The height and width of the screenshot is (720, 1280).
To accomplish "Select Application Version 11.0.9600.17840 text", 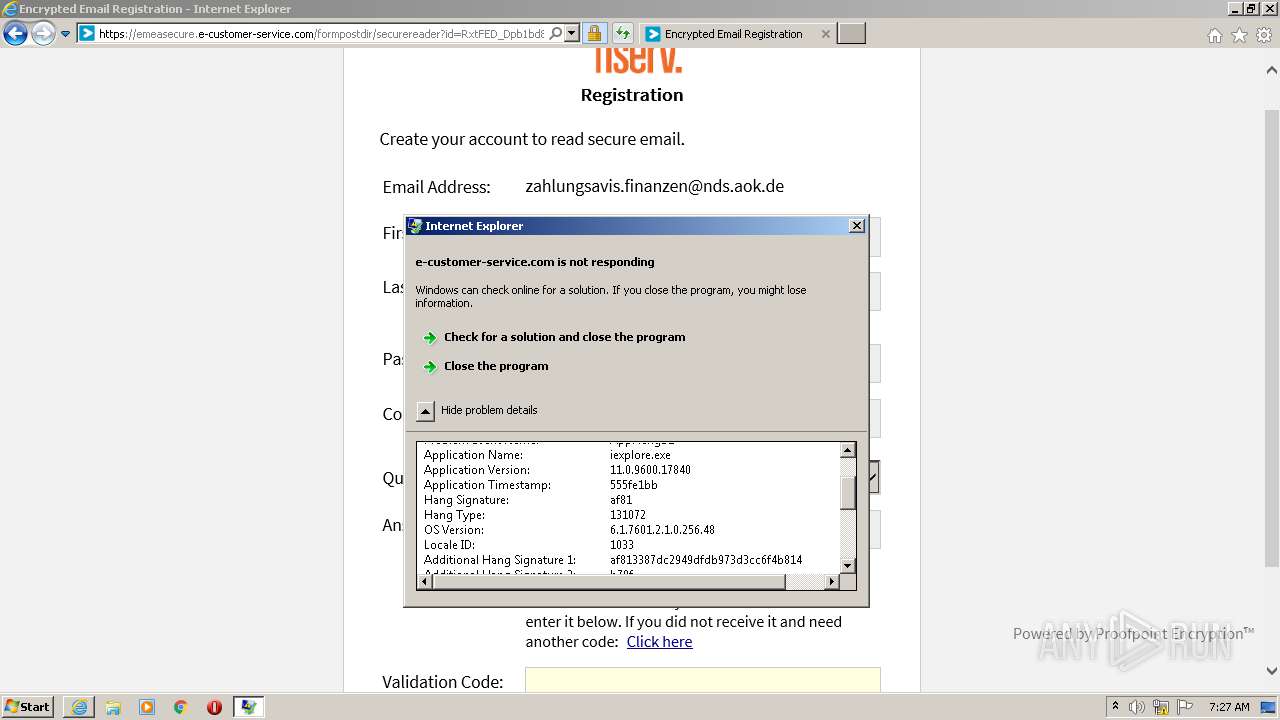I will click(650, 470).
